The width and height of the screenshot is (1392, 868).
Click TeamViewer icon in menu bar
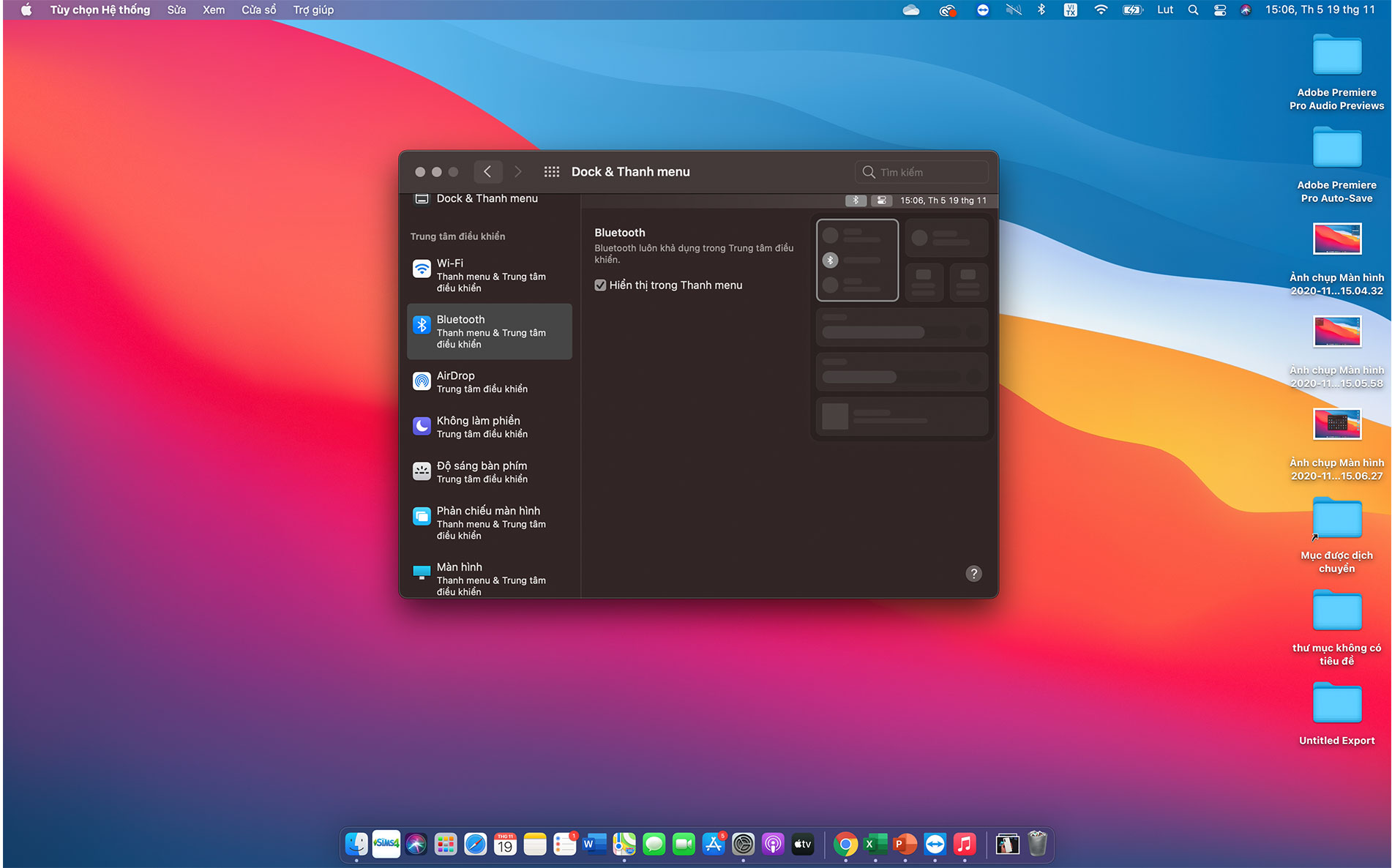click(983, 10)
